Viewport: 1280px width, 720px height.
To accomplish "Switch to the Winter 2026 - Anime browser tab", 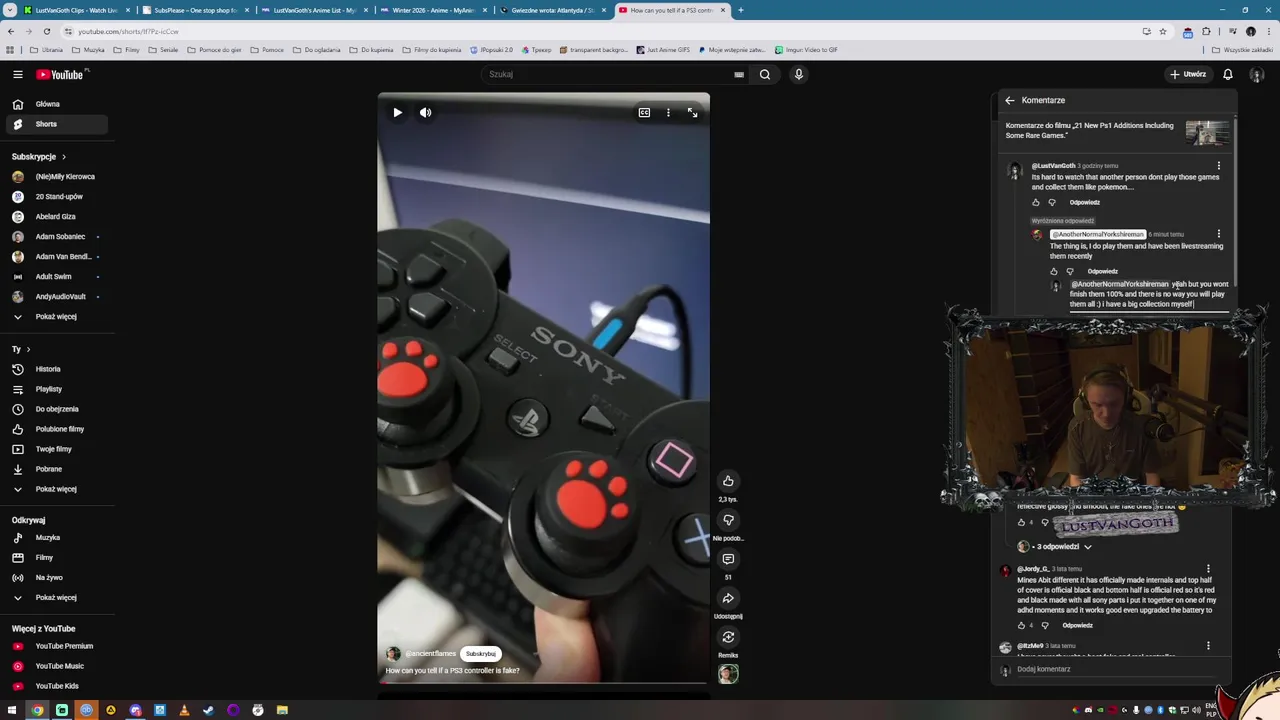I will [433, 10].
